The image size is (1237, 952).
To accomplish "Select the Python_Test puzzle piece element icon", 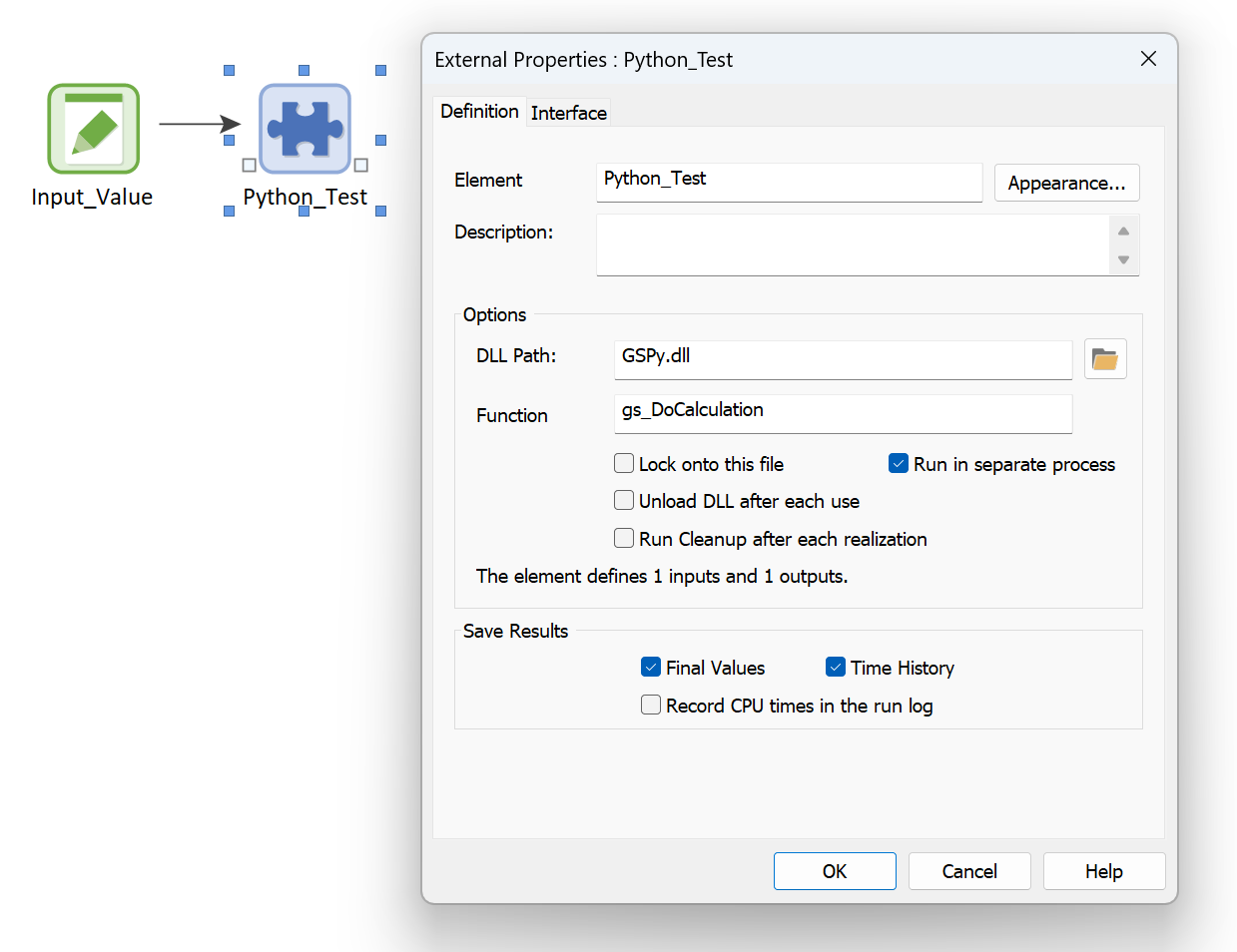I will pos(305,129).
